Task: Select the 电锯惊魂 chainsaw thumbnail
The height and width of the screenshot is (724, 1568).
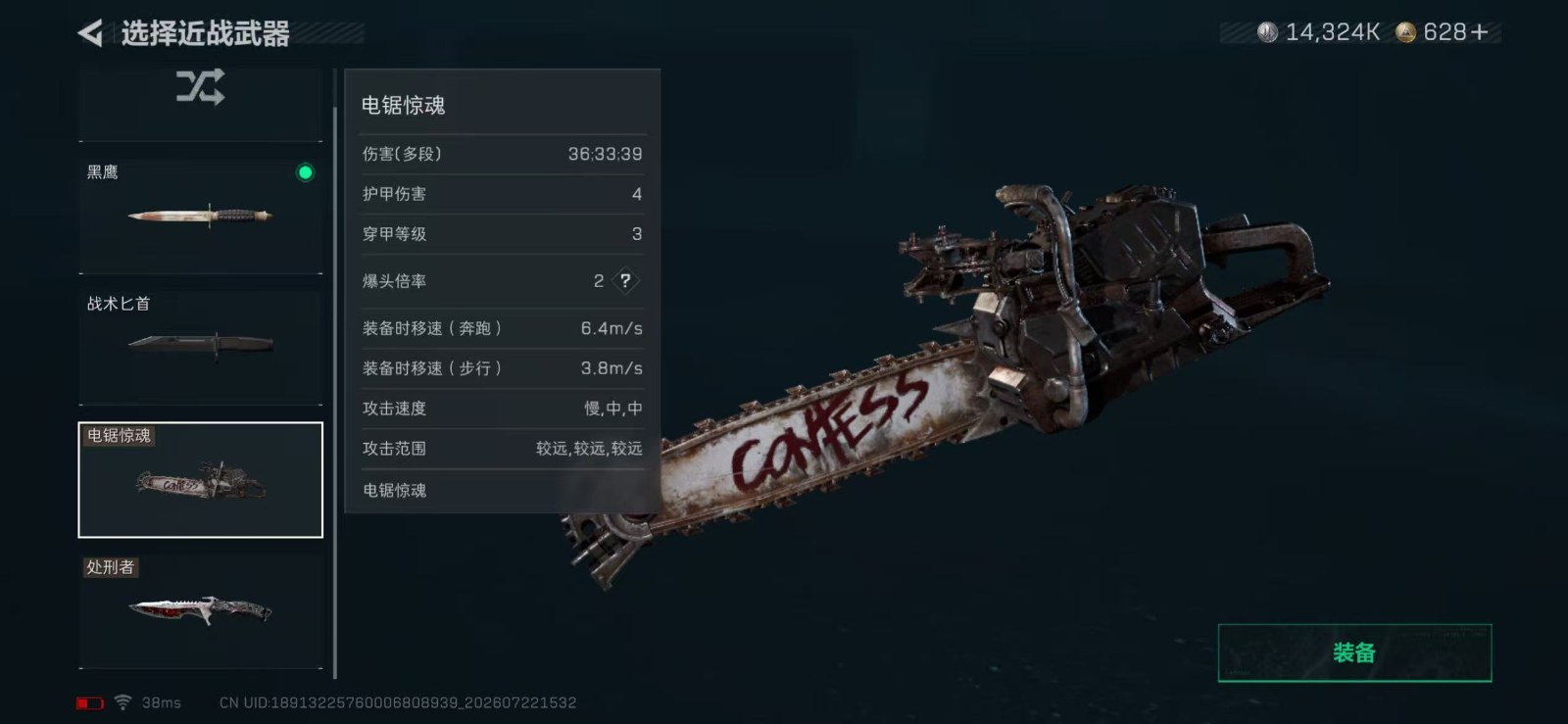Action: click(201, 480)
